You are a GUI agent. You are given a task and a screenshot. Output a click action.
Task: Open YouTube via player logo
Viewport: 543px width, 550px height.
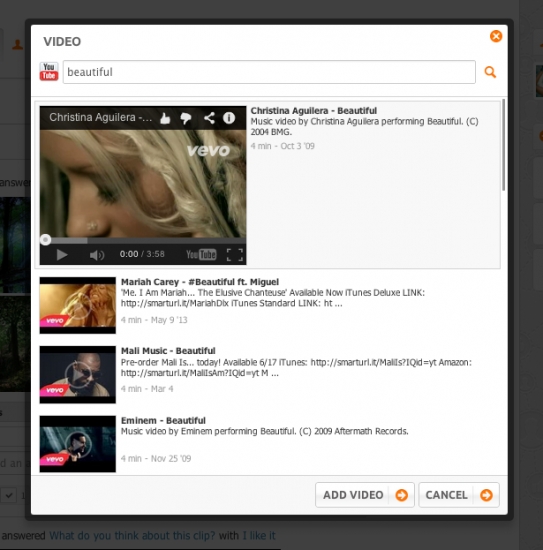tap(201, 254)
